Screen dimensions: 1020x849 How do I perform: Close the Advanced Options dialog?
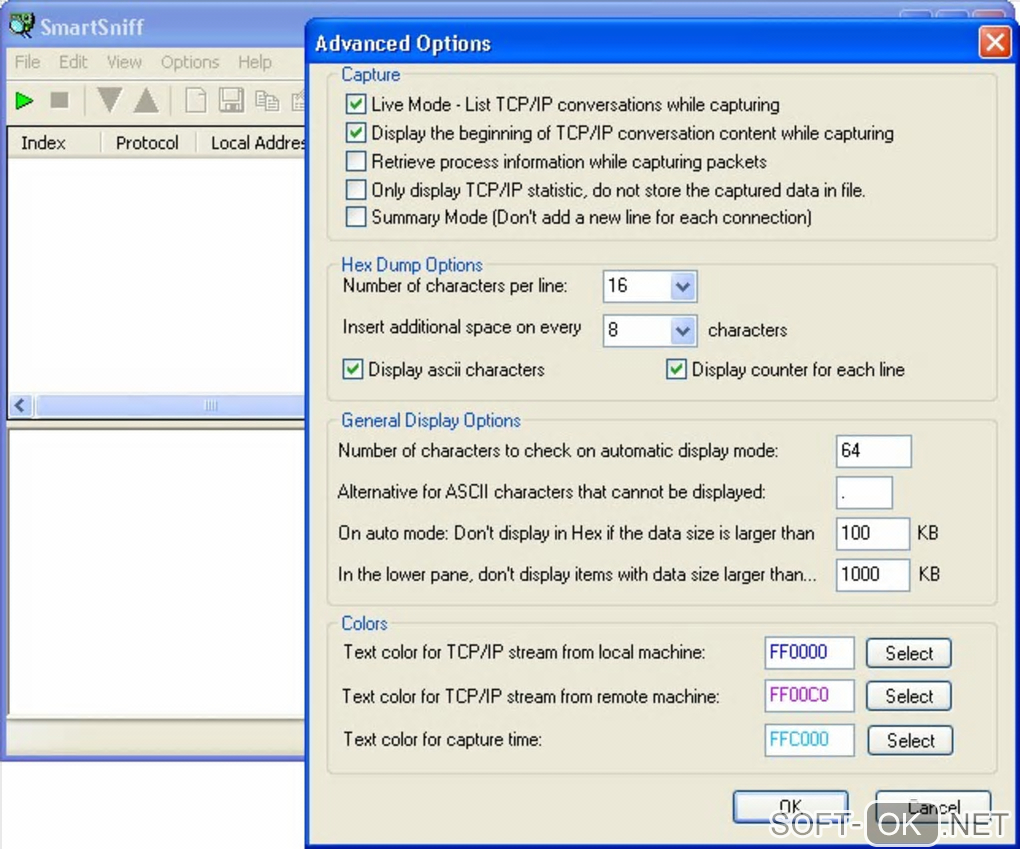995,43
